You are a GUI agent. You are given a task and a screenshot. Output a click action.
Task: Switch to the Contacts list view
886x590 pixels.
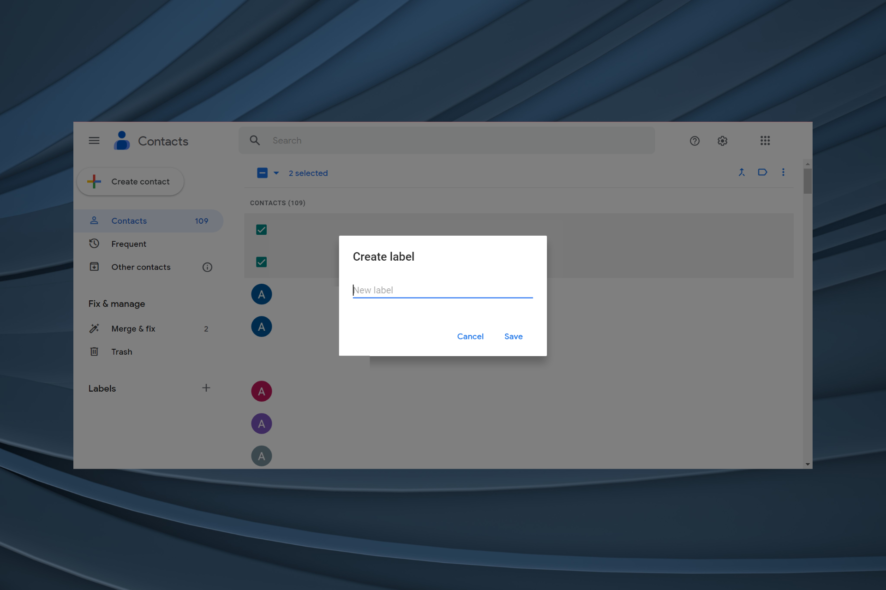coord(128,220)
